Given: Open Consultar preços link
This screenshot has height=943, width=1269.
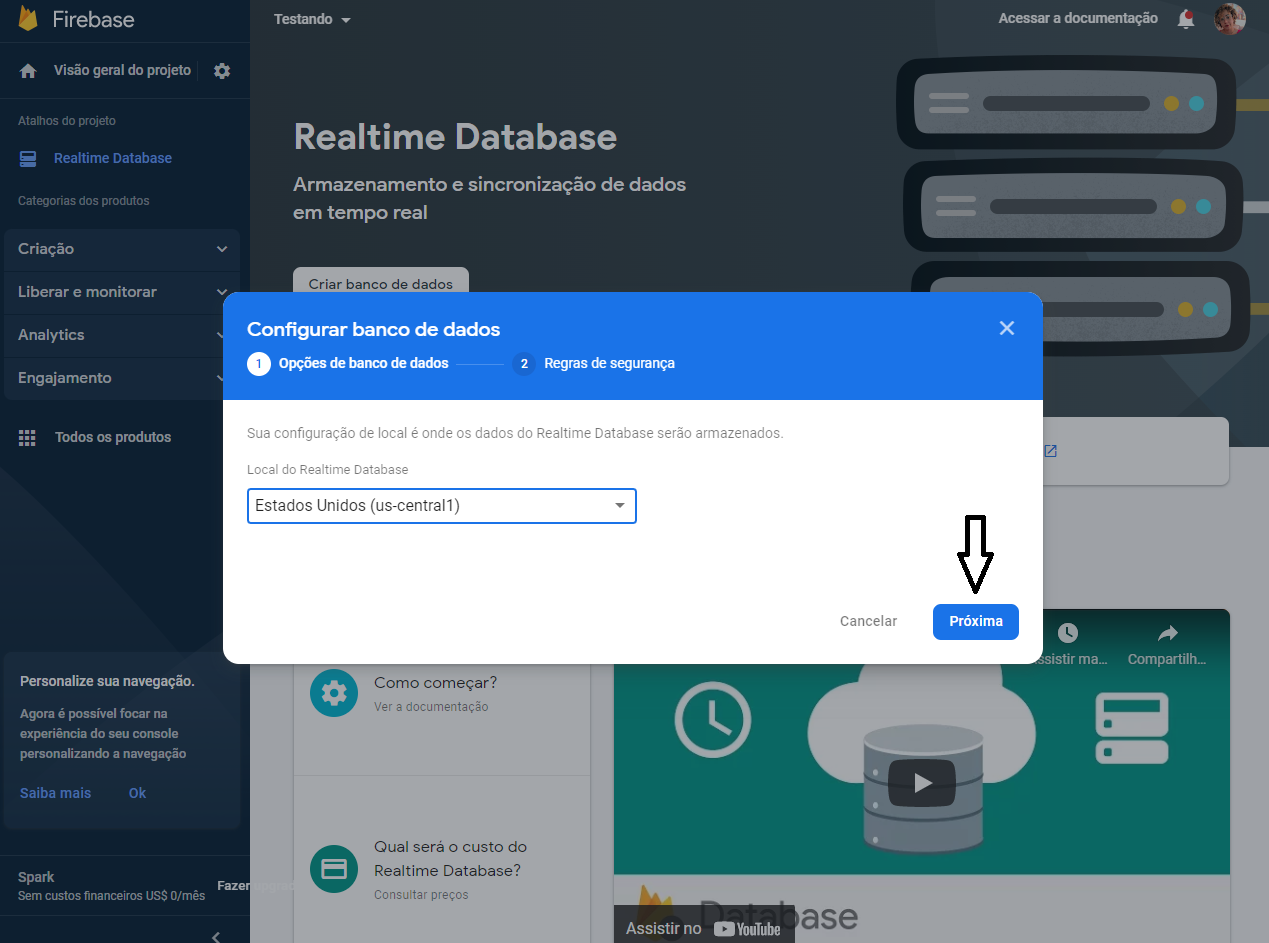Looking at the screenshot, I should click(421, 895).
